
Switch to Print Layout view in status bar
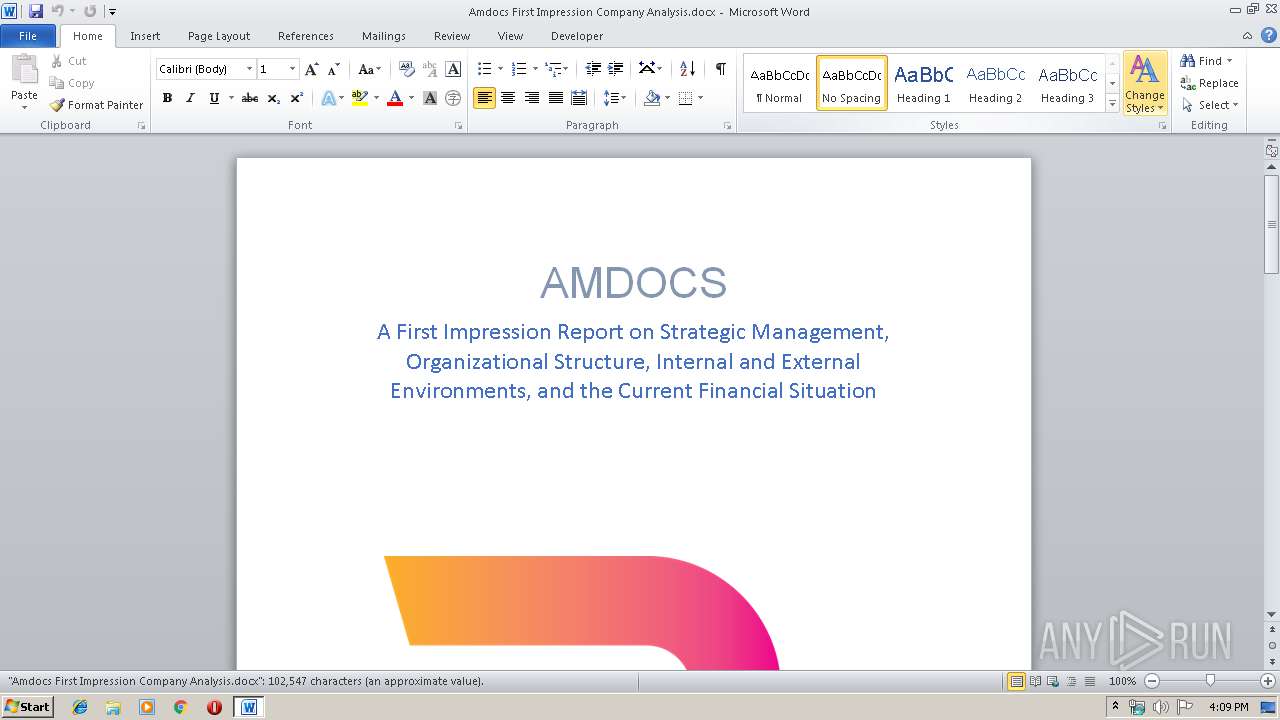pyautogui.click(x=1016, y=681)
